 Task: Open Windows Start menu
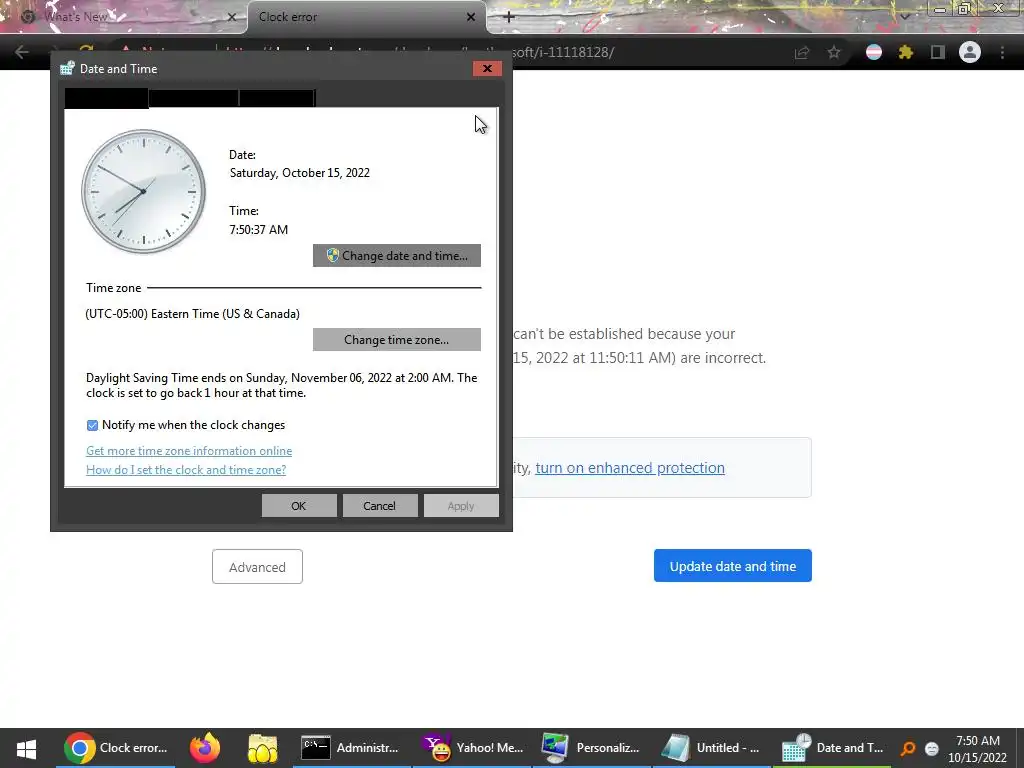(26, 748)
